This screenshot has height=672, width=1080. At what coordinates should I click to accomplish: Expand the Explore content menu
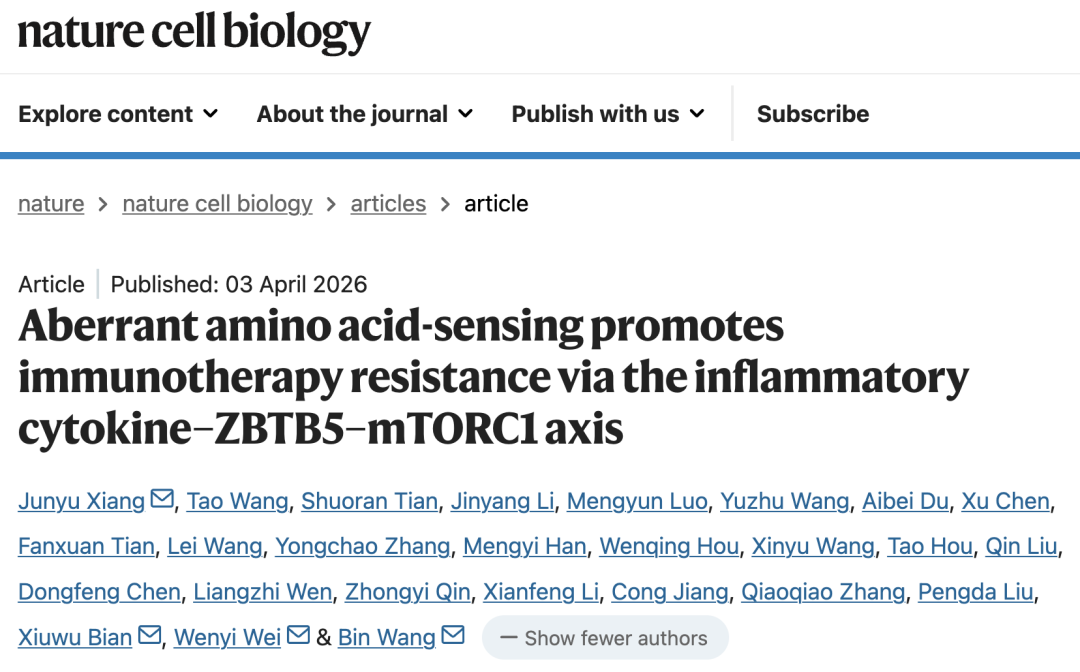pos(118,114)
